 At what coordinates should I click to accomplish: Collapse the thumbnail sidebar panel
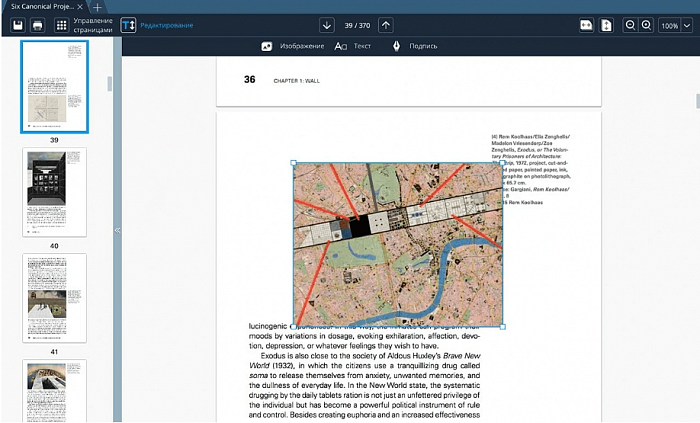tap(116, 230)
